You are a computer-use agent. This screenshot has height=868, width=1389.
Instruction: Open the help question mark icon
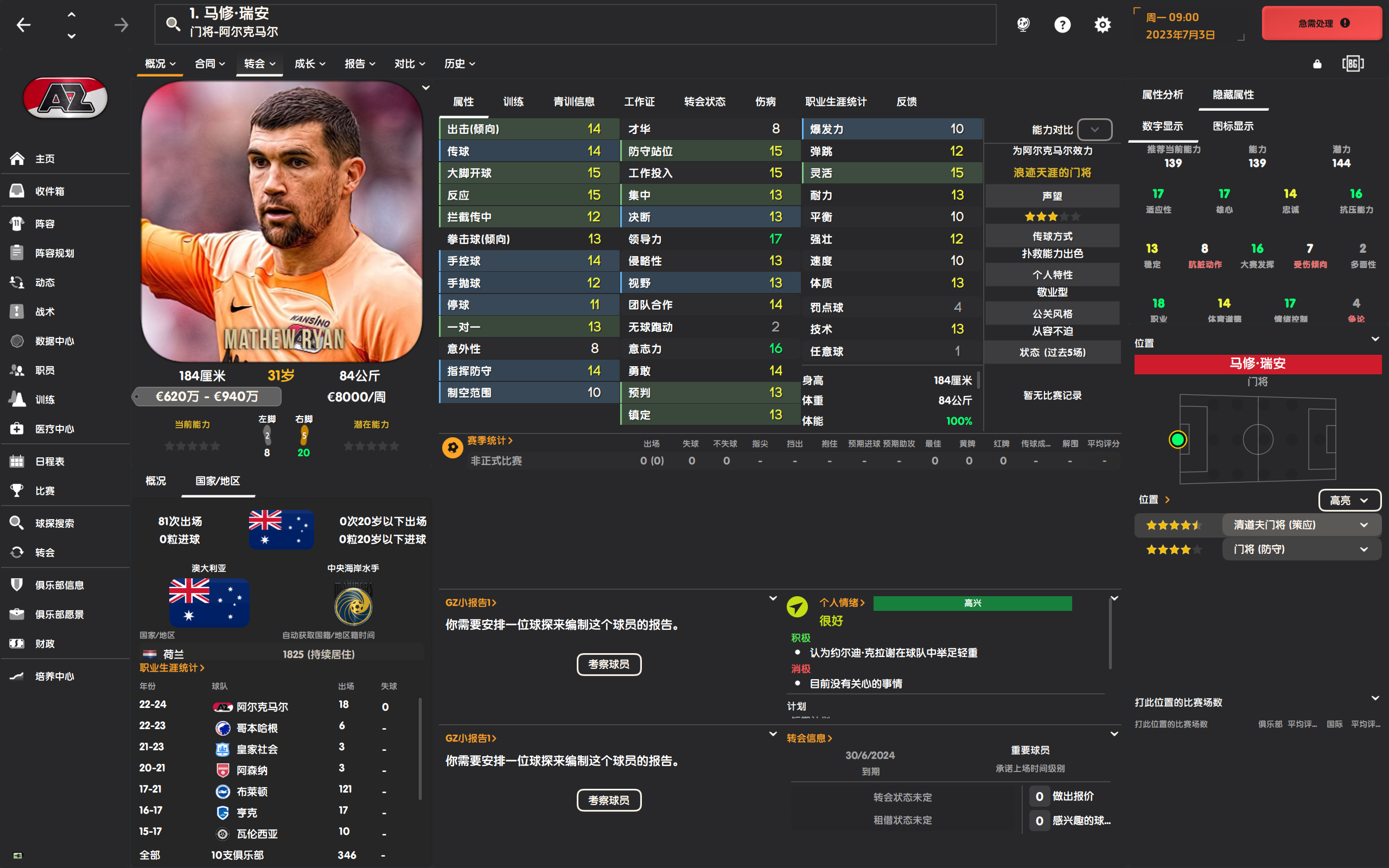(1062, 25)
